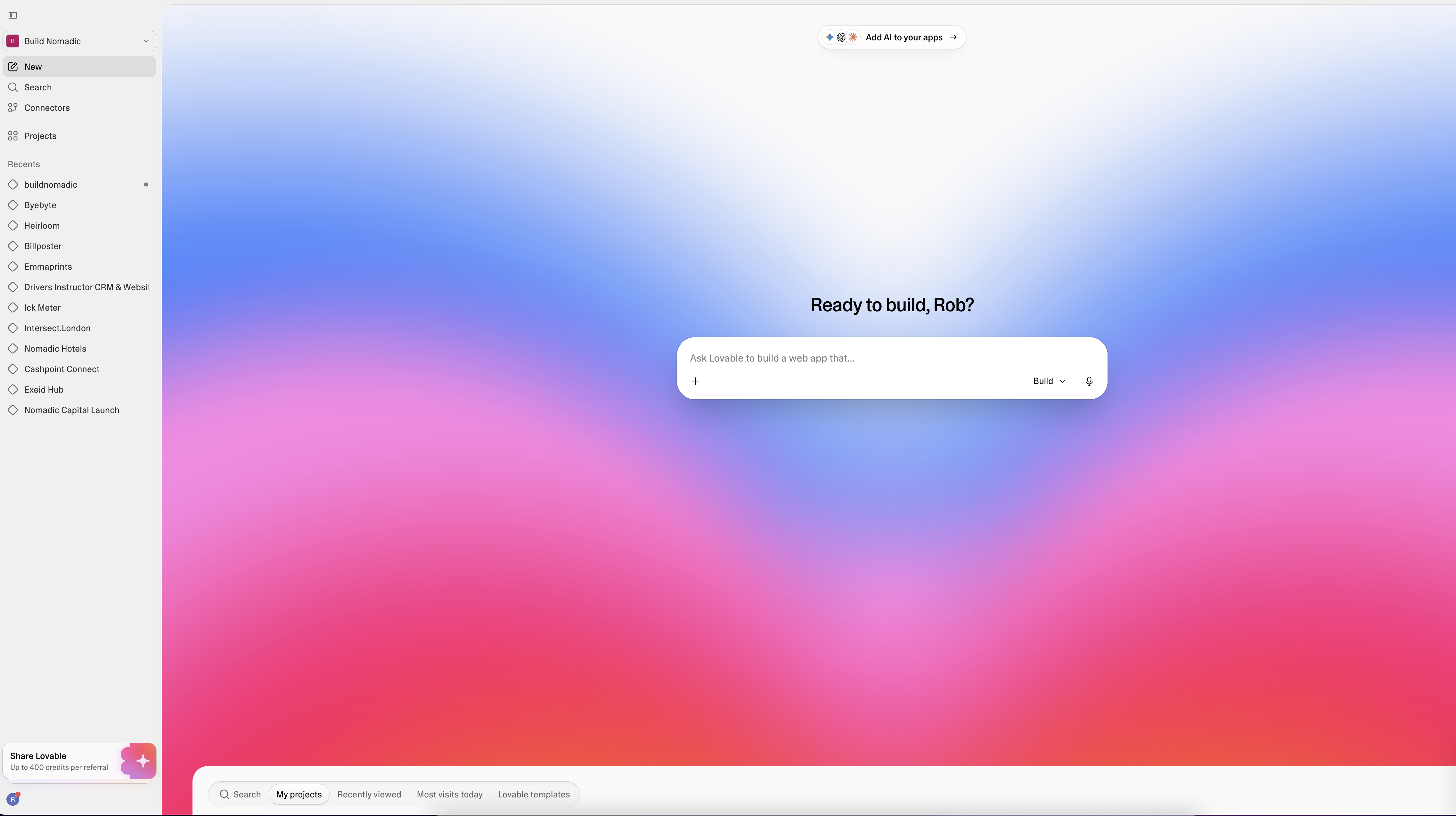Open the Cashpoint Connect recent project
1456x816 pixels.
coord(79,369)
